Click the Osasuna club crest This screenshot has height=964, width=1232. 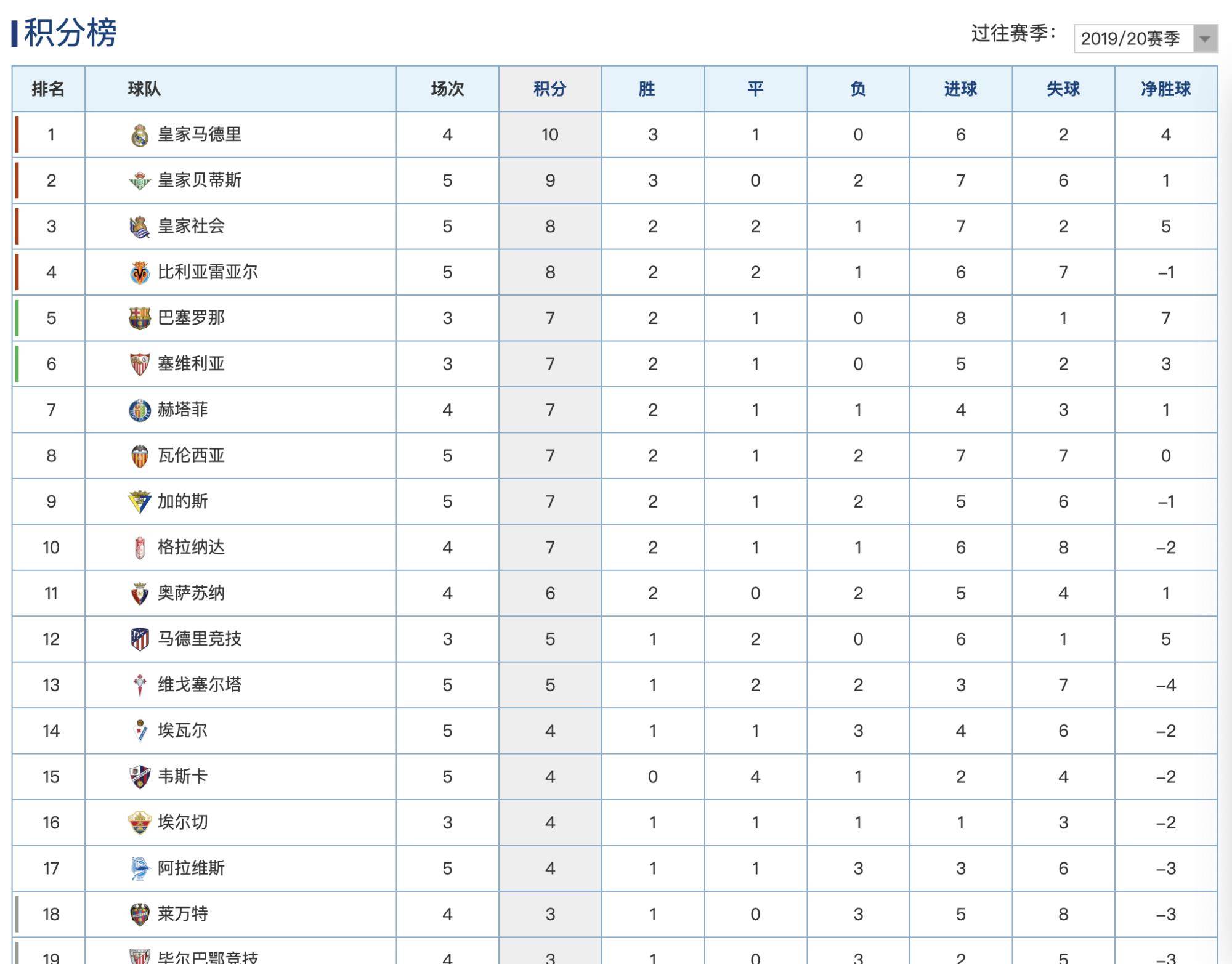click(x=140, y=593)
